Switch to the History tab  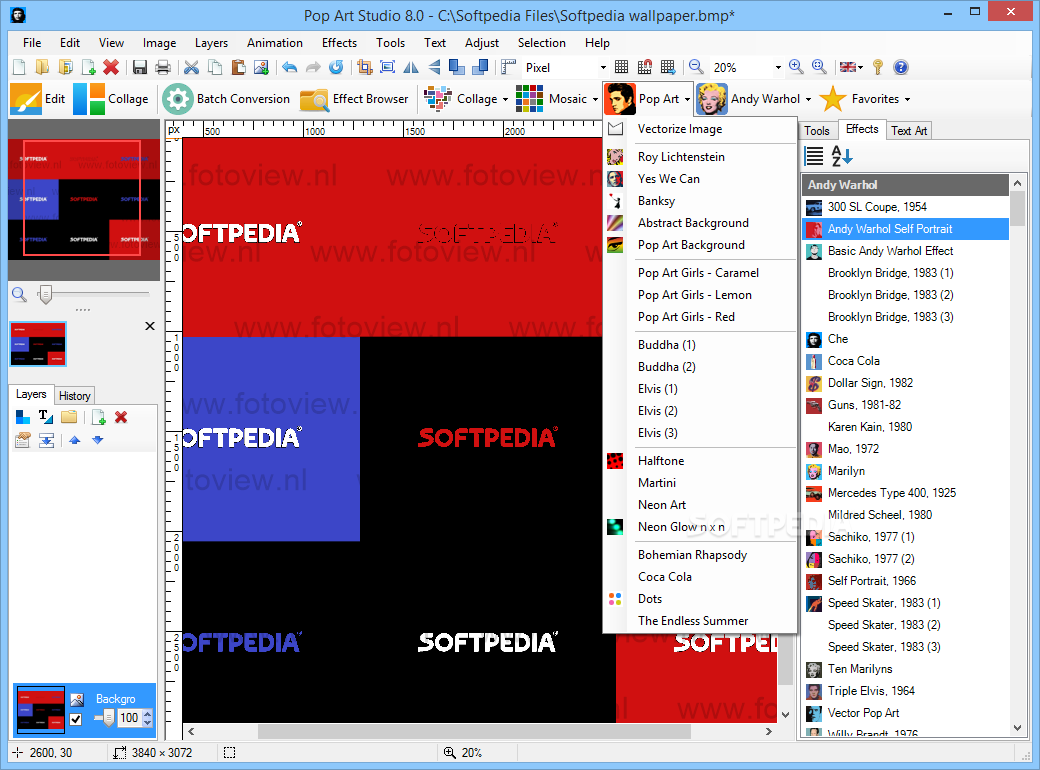tap(74, 395)
